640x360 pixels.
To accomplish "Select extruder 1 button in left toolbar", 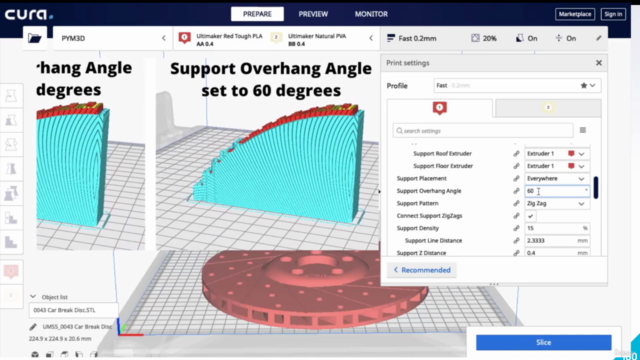I will point(11,271).
